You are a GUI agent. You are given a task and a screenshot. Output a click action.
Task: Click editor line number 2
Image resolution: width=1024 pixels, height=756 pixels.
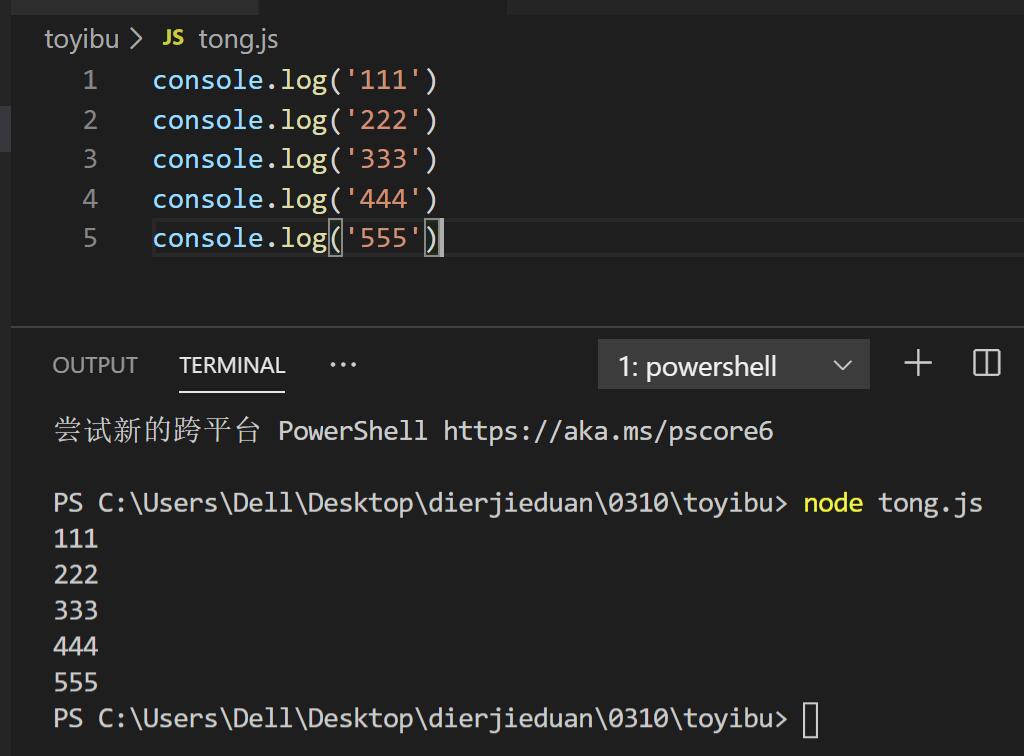pos(90,120)
